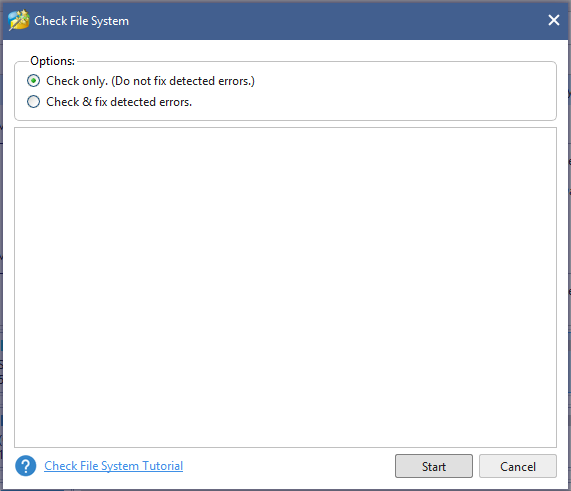Click the "Check File System" title bar text

click(82, 21)
